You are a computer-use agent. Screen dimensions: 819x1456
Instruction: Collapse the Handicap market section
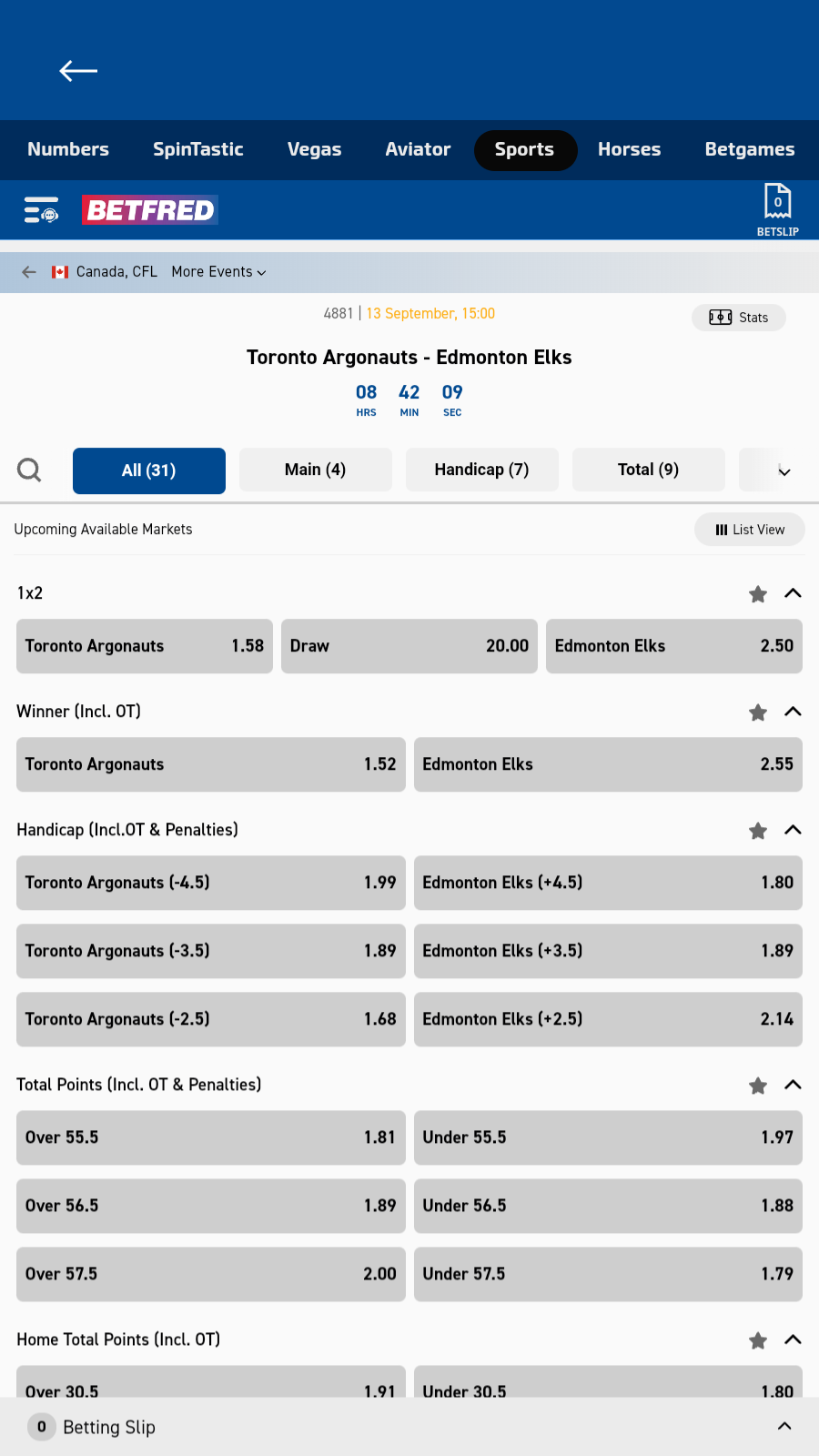tap(793, 830)
